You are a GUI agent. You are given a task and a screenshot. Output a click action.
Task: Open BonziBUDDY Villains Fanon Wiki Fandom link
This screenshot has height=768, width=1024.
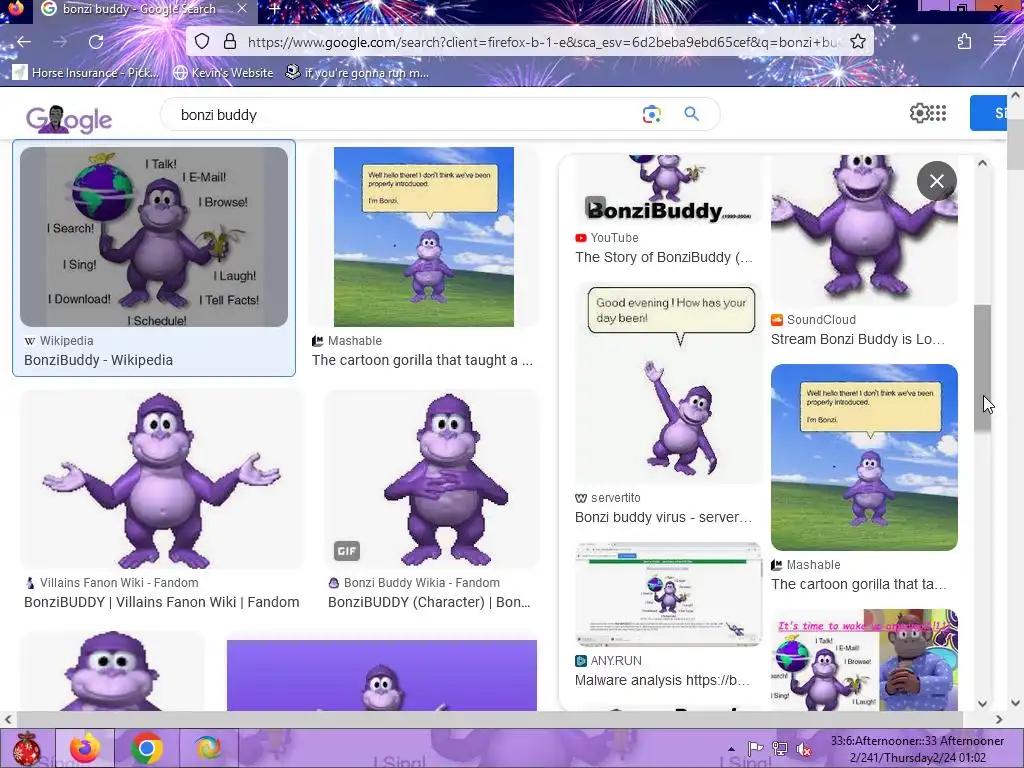pos(162,602)
